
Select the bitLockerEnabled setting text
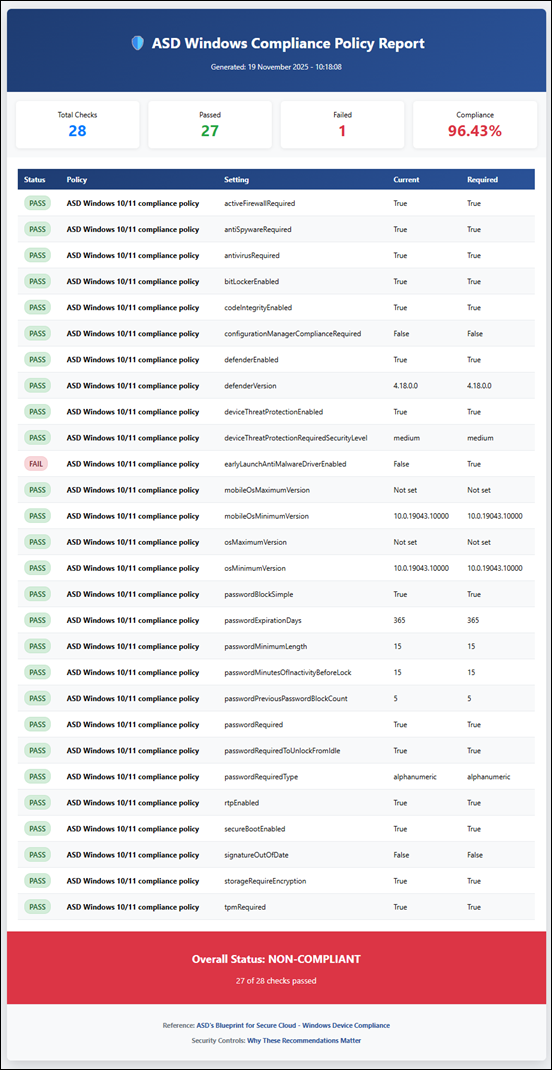click(251, 281)
